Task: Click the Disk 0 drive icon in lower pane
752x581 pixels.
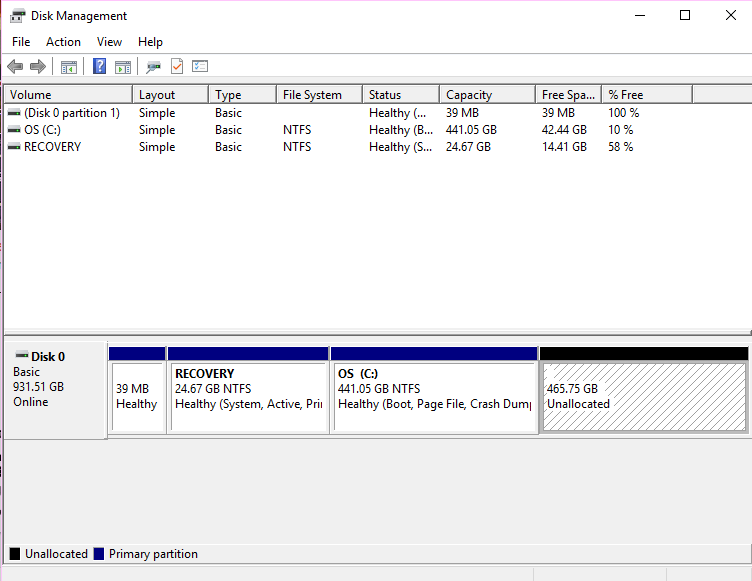Action: click(x=22, y=356)
